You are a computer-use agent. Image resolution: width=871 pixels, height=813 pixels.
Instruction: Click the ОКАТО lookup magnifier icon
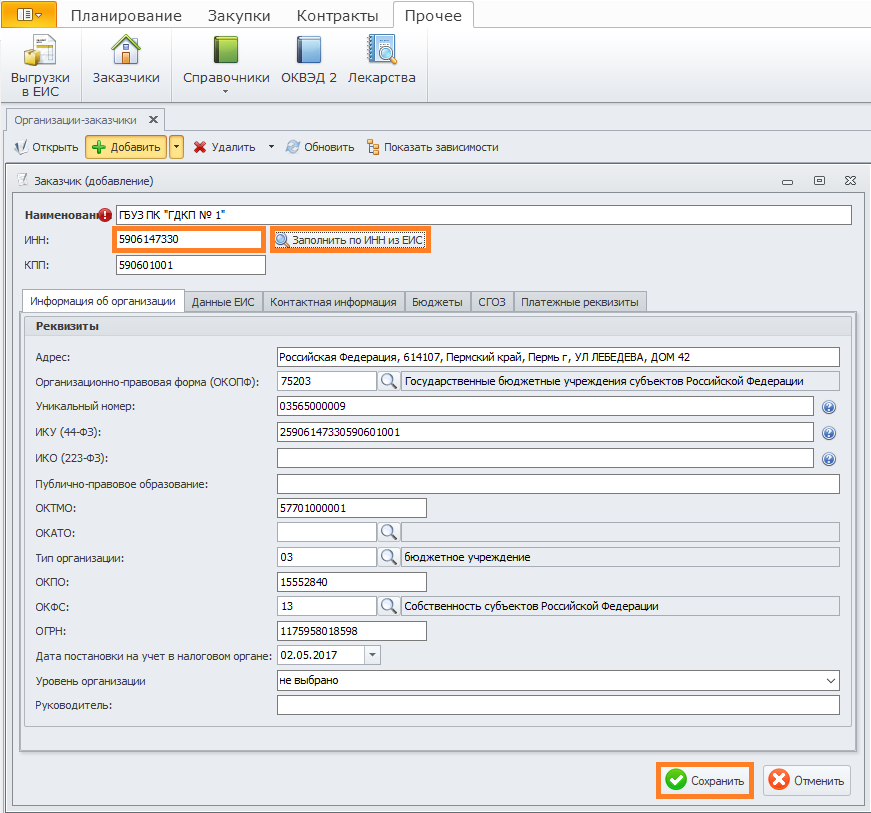[388, 532]
